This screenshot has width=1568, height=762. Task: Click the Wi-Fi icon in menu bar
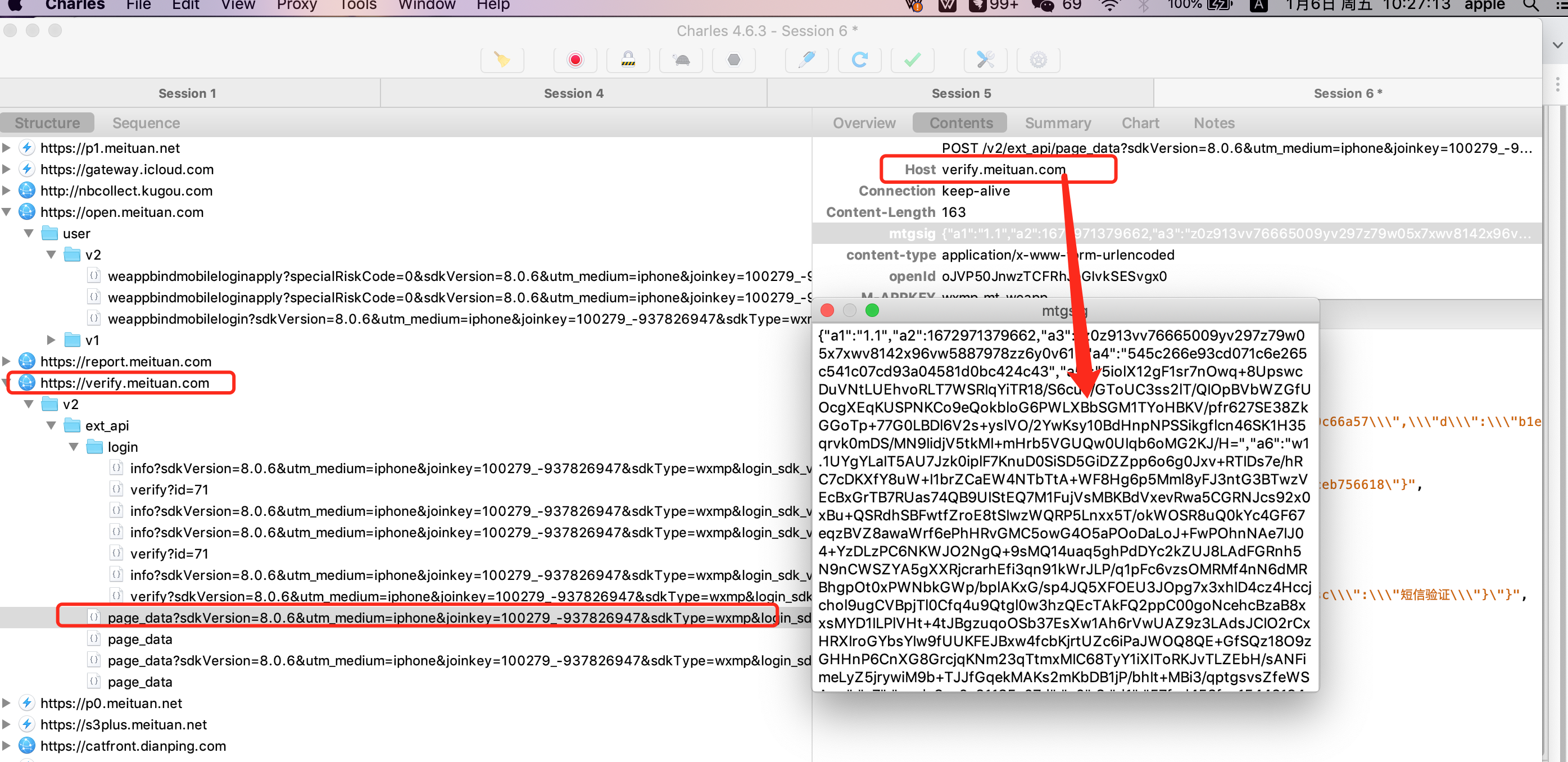pyautogui.click(x=1109, y=6)
